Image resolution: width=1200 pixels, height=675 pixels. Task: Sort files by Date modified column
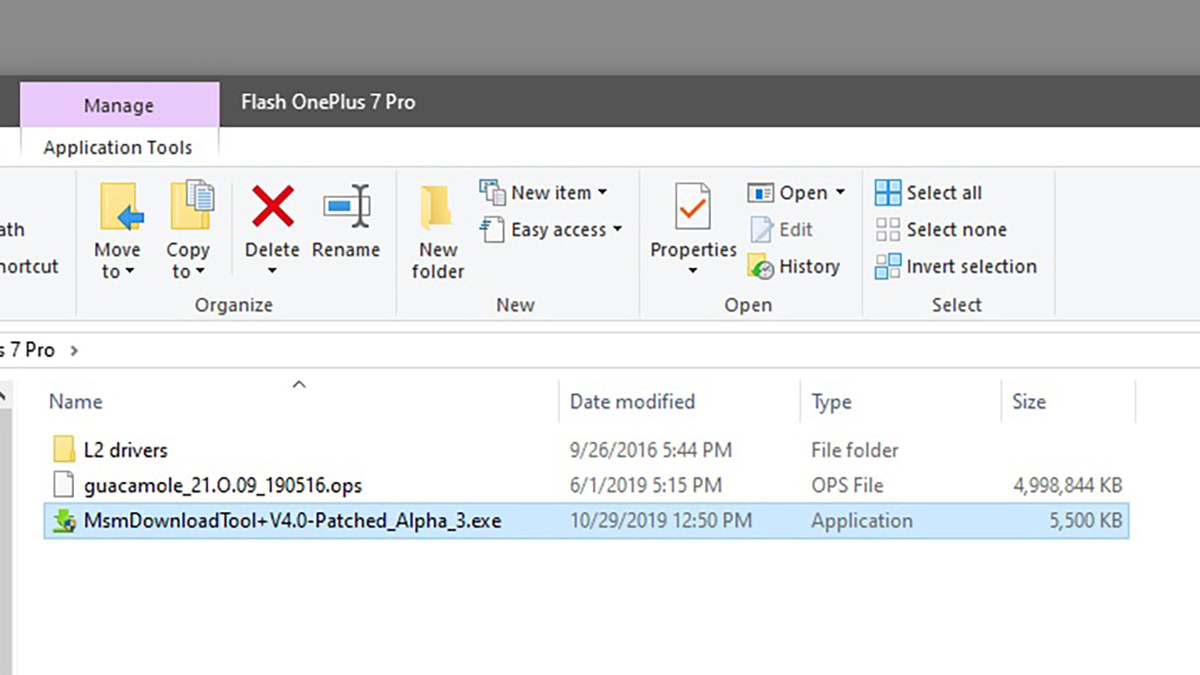point(632,401)
